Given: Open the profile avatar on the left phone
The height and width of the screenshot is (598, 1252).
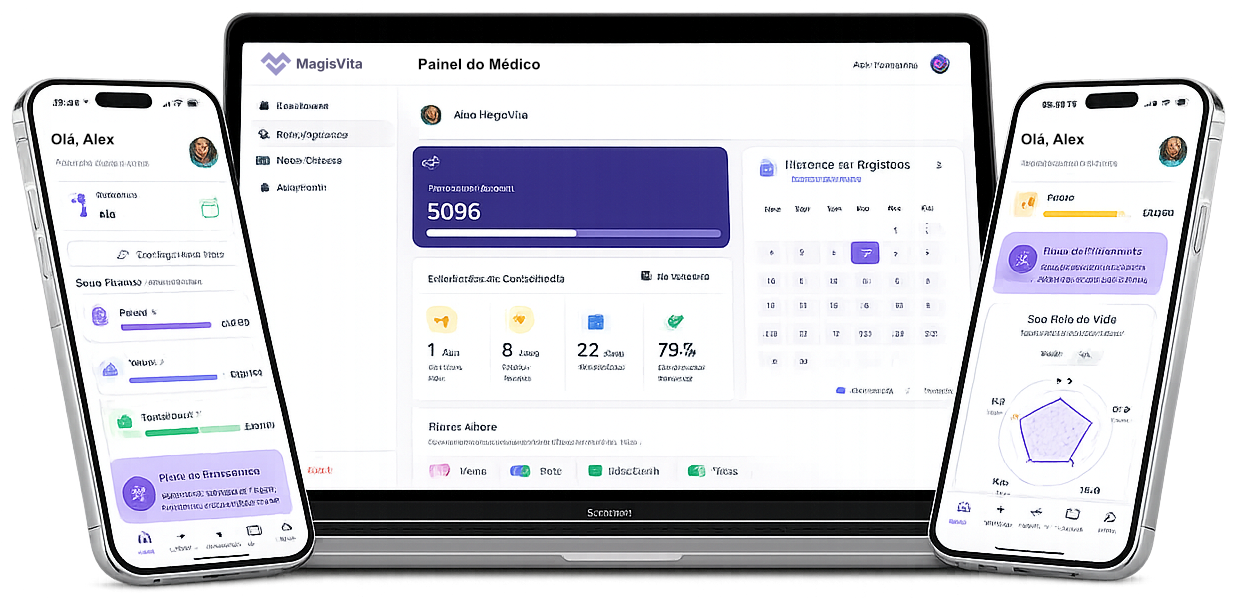Looking at the screenshot, I should coord(203,152).
